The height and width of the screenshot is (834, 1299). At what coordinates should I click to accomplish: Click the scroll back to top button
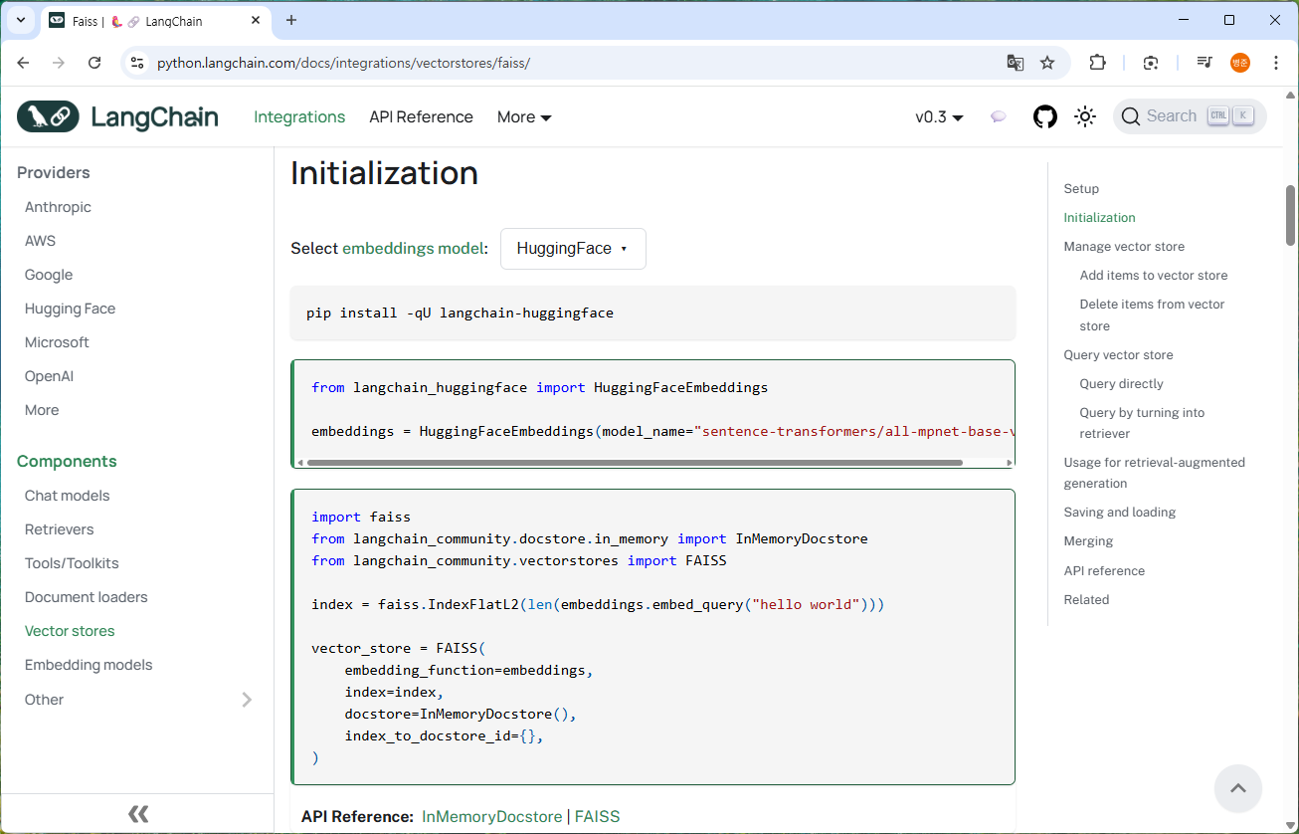pyautogui.click(x=1238, y=788)
